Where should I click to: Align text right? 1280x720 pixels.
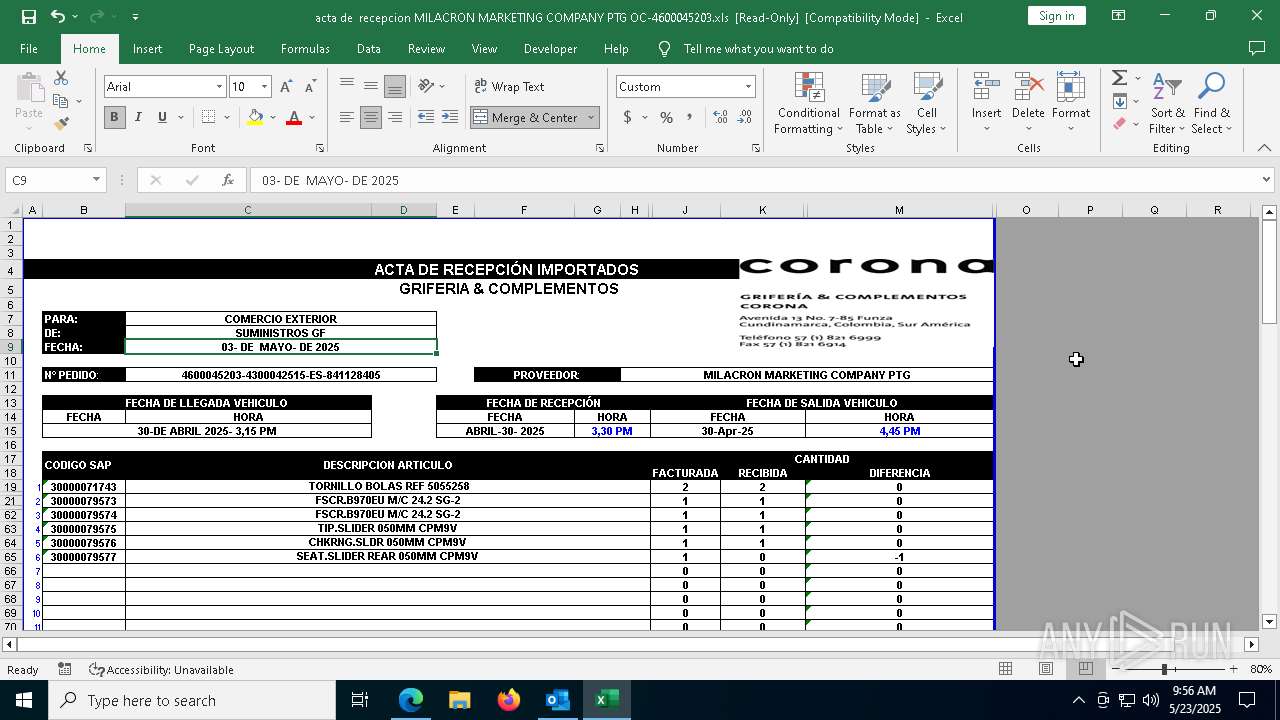pyautogui.click(x=395, y=117)
